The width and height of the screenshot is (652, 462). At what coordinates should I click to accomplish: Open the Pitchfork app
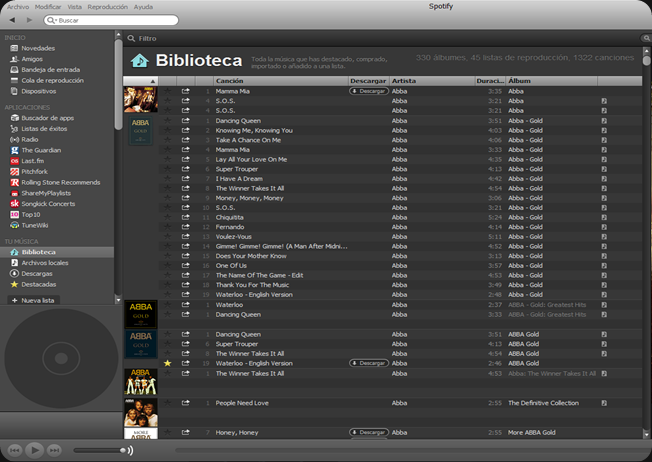point(35,172)
